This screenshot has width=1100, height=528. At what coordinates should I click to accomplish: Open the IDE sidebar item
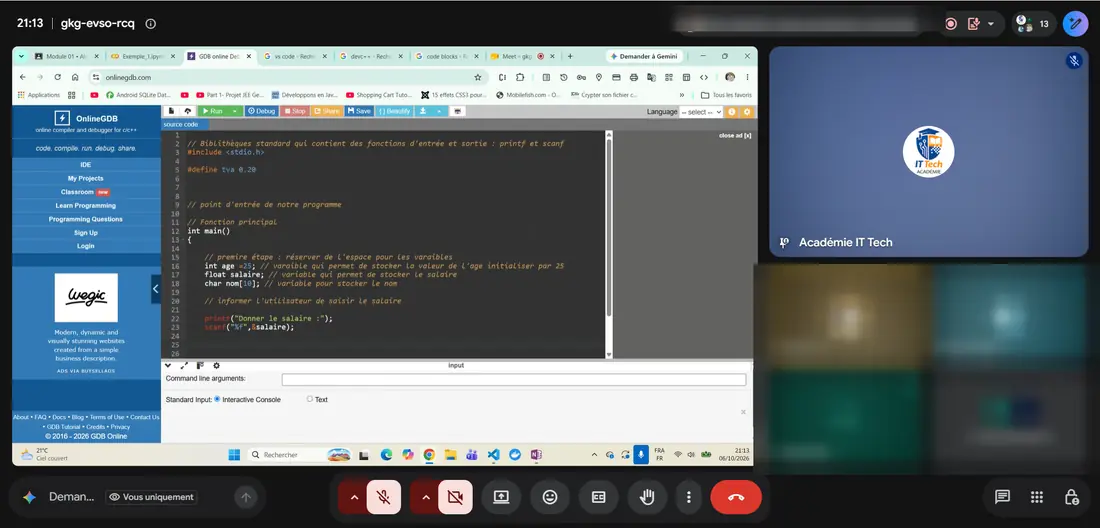coord(86,165)
